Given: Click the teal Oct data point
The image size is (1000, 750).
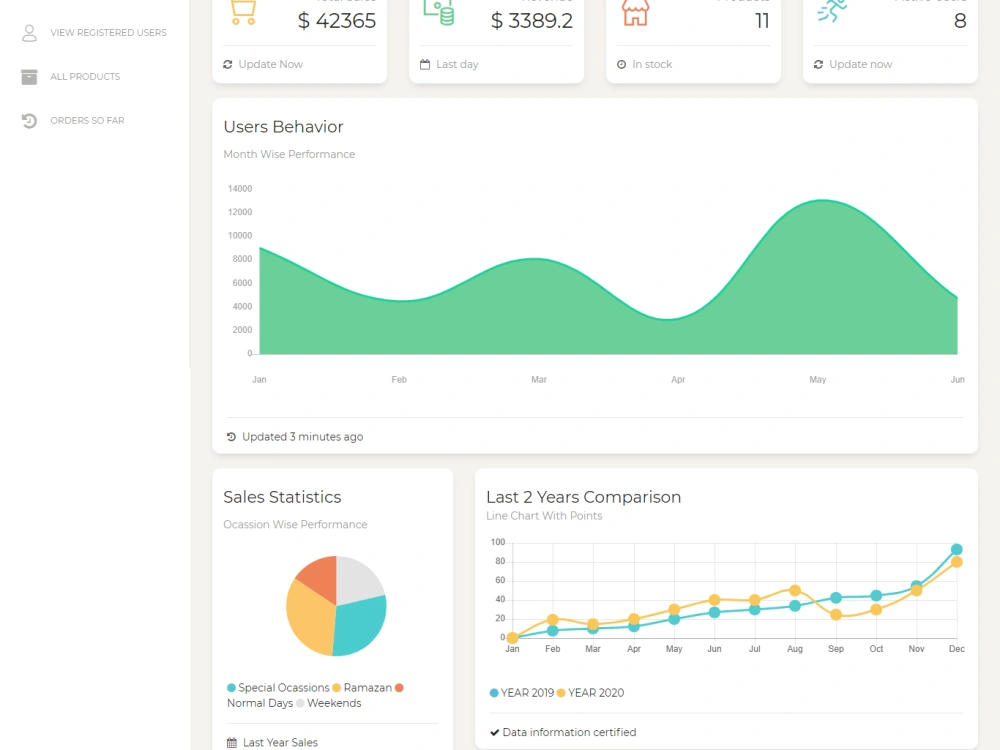Looking at the screenshot, I should pos(876,596).
